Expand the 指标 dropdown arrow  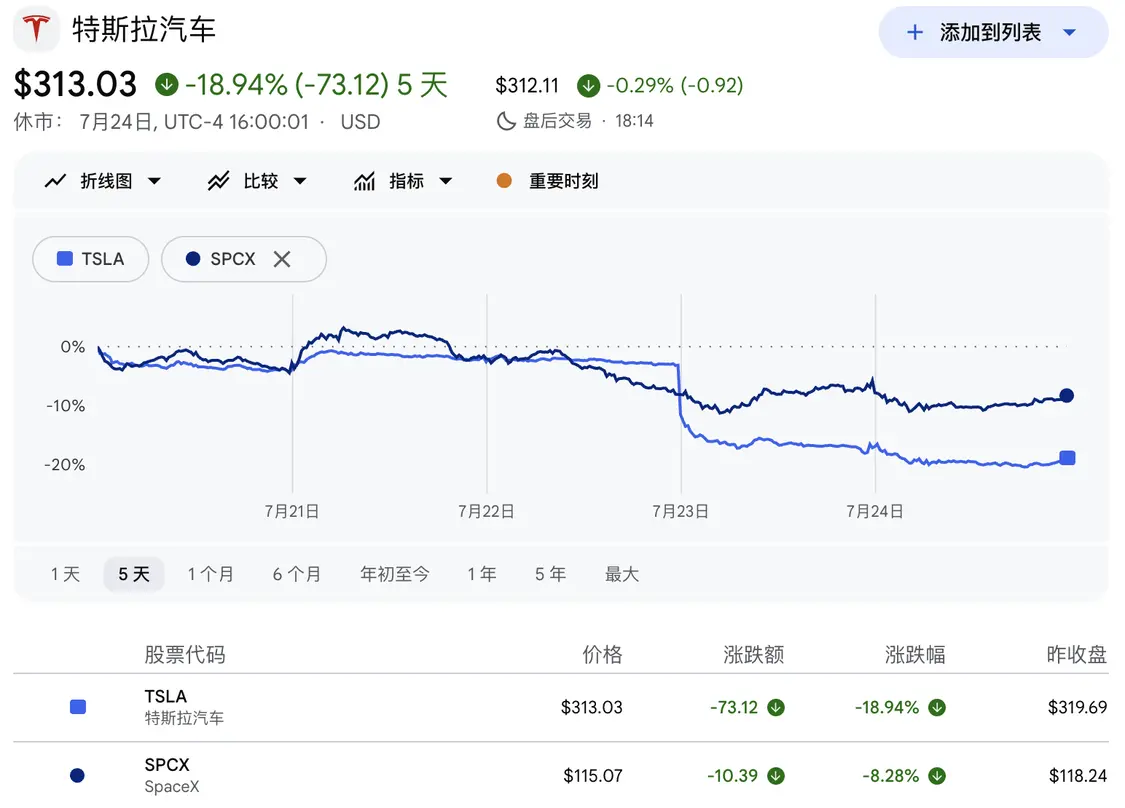(x=446, y=181)
